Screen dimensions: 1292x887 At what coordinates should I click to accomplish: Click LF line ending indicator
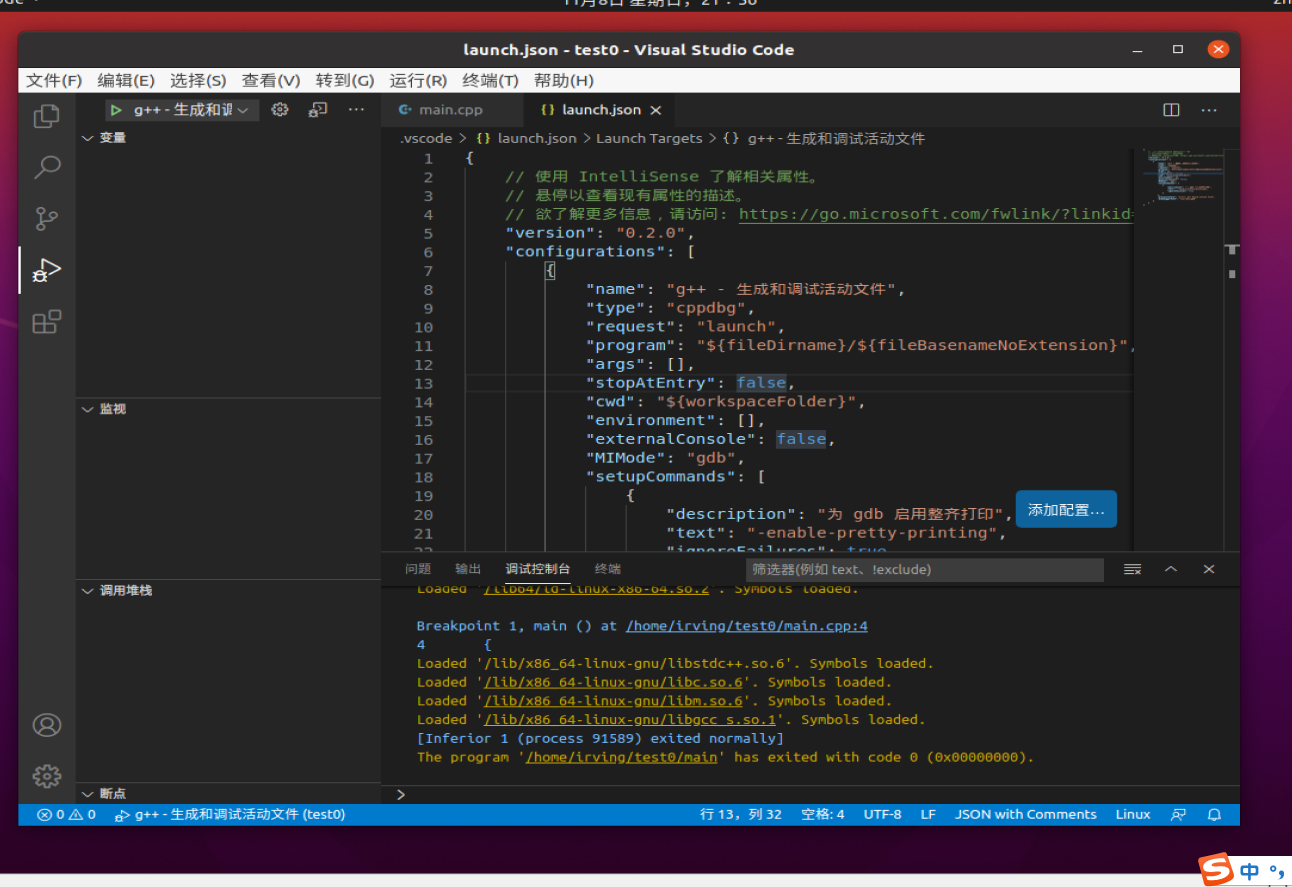tap(928, 814)
